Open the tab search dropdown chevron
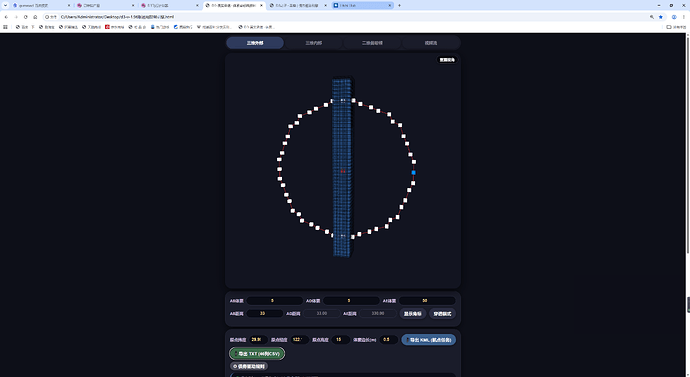The image size is (690, 377). (x=5, y=5)
